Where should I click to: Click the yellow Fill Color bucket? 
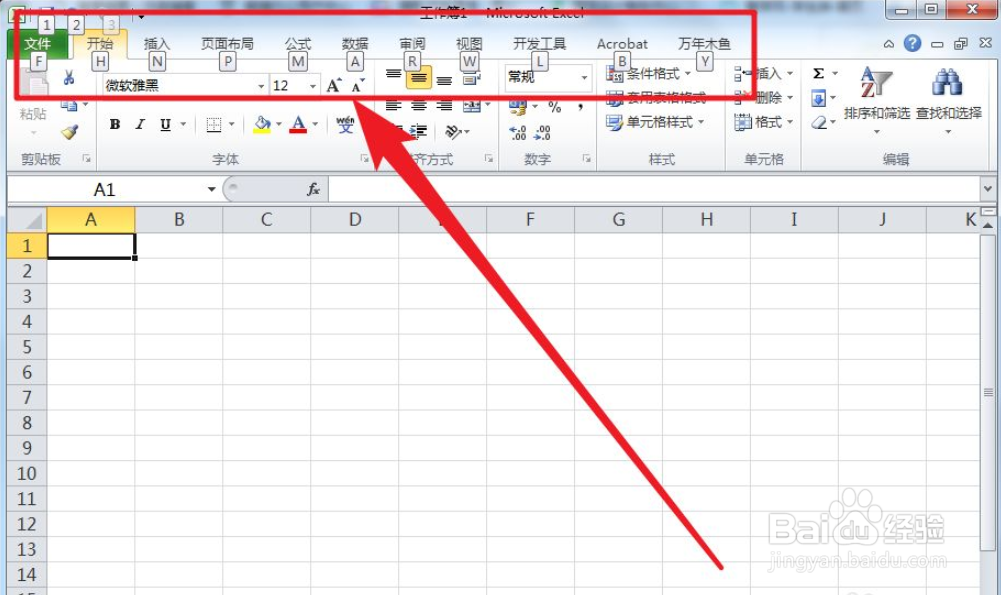[262, 124]
